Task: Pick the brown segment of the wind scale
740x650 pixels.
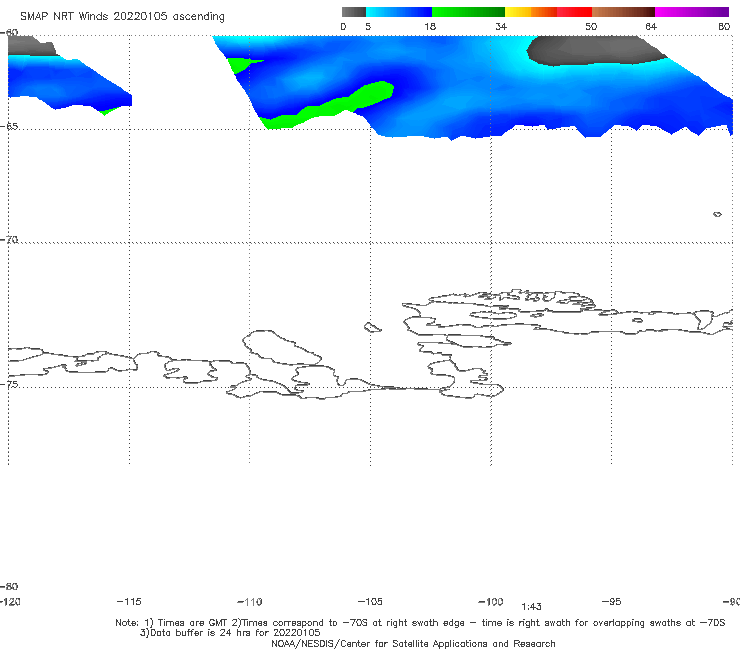Action: pyautogui.click(x=623, y=12)
